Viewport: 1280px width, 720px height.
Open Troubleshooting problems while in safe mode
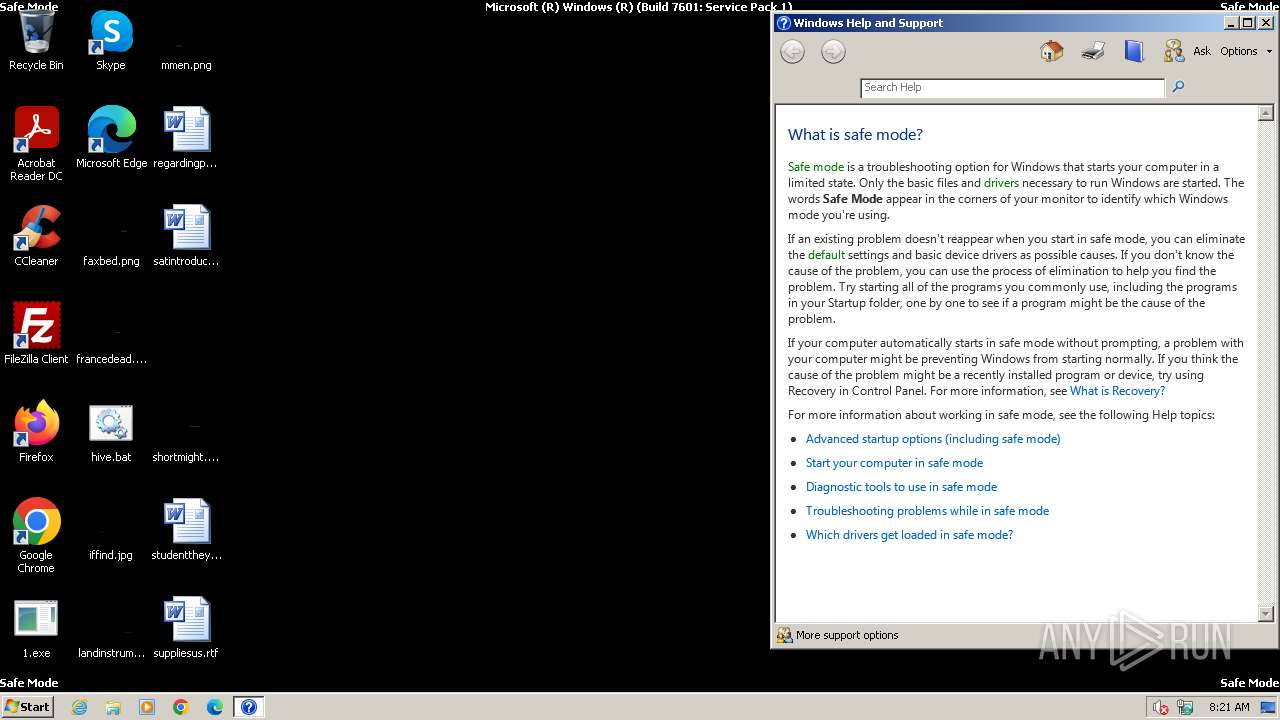[927, 511]
